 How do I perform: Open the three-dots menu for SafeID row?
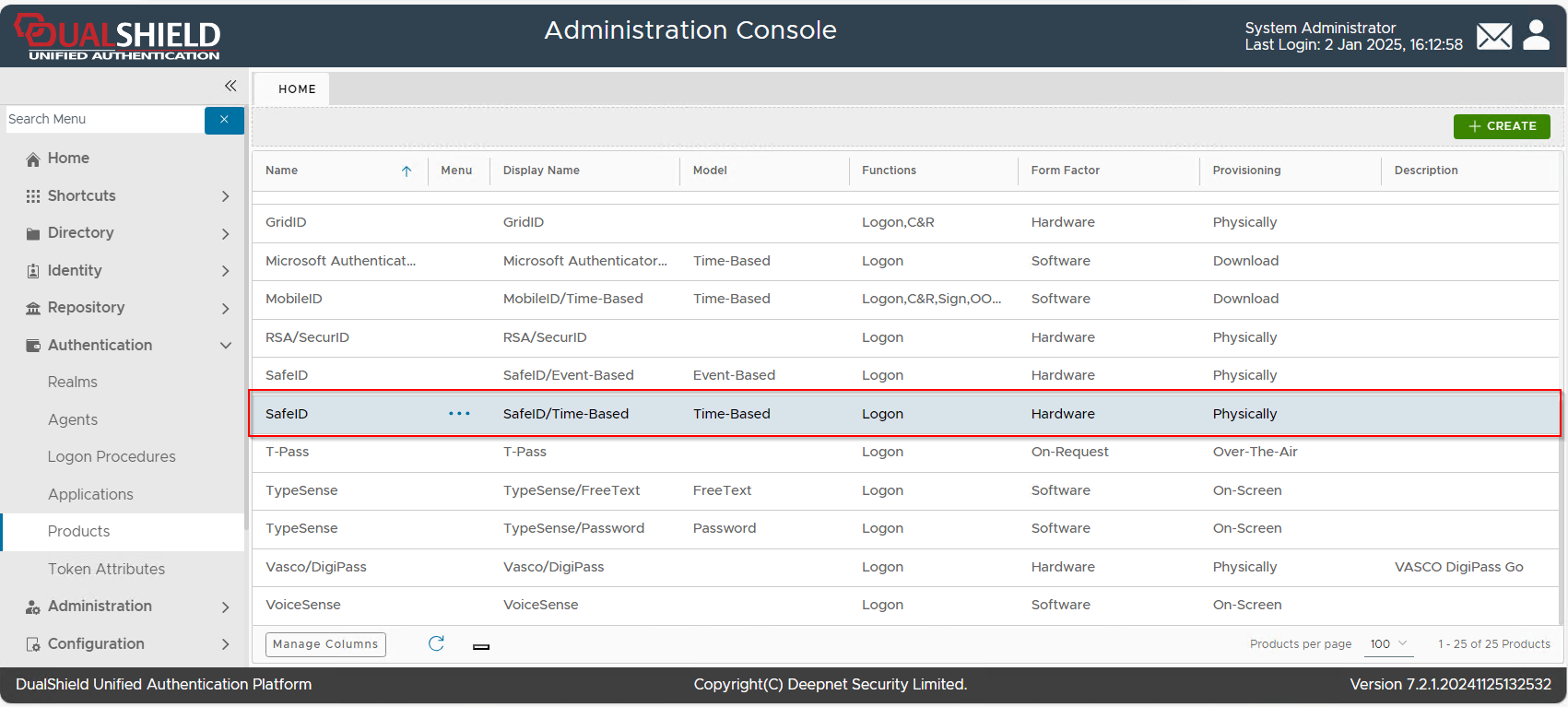point(459,414)
